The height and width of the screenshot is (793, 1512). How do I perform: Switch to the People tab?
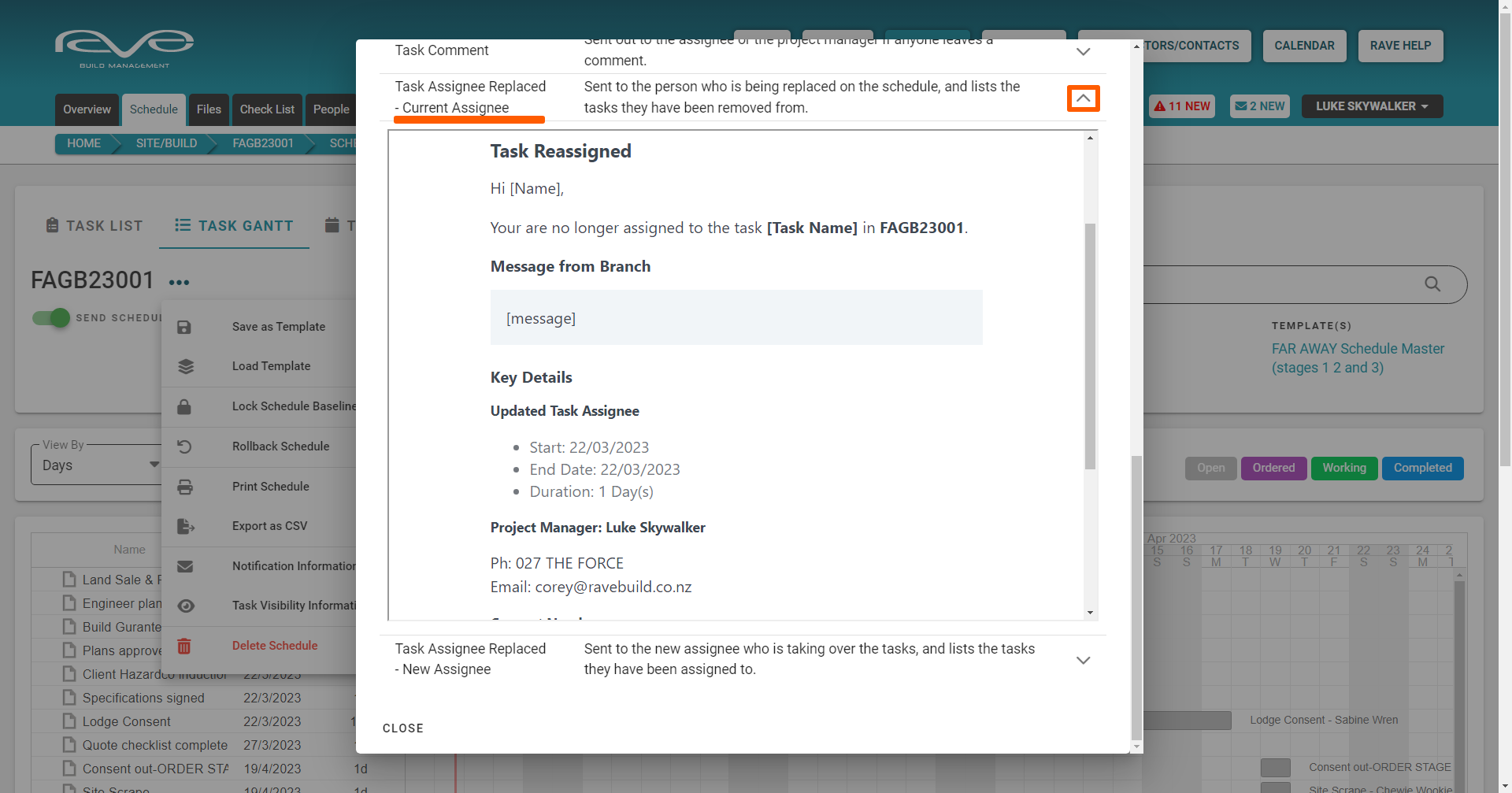click(331, 109)
